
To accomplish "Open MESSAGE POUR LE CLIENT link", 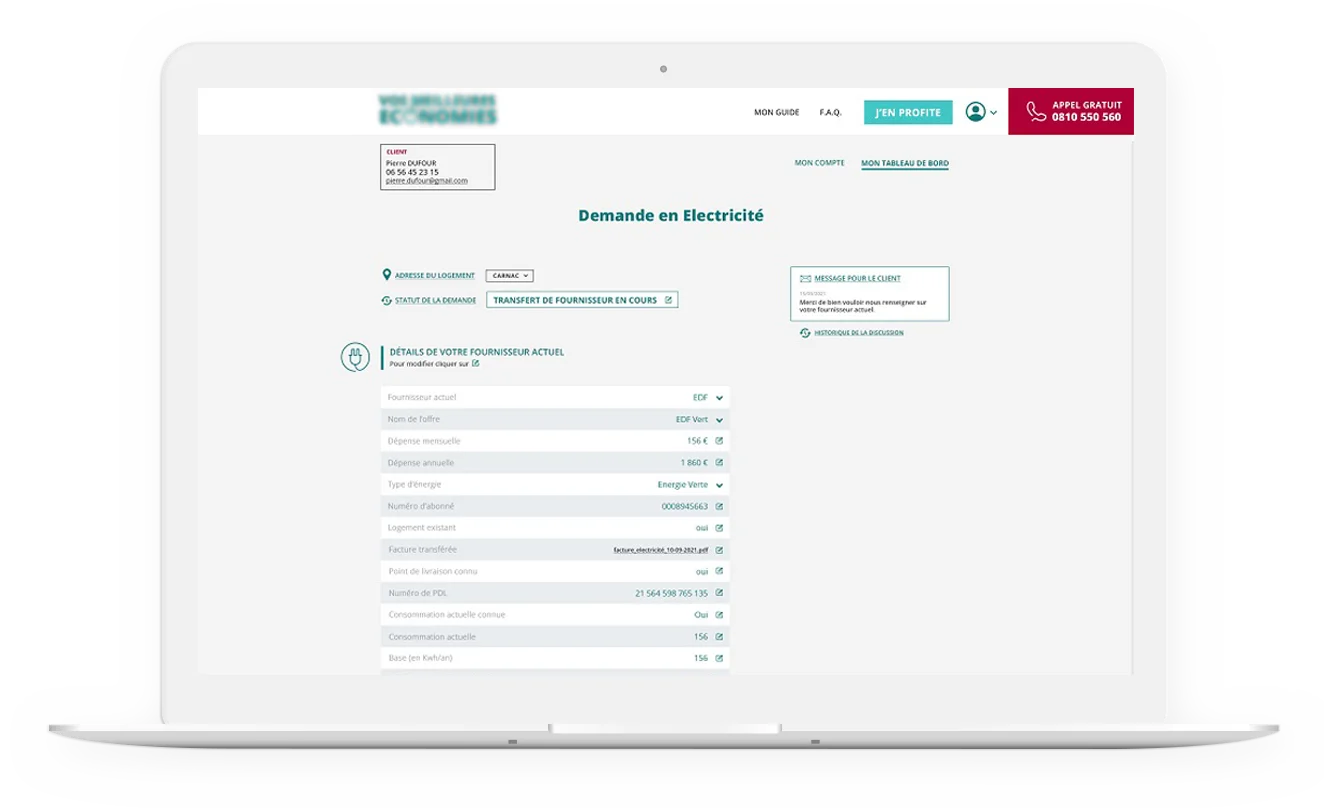I will [857, 279].
